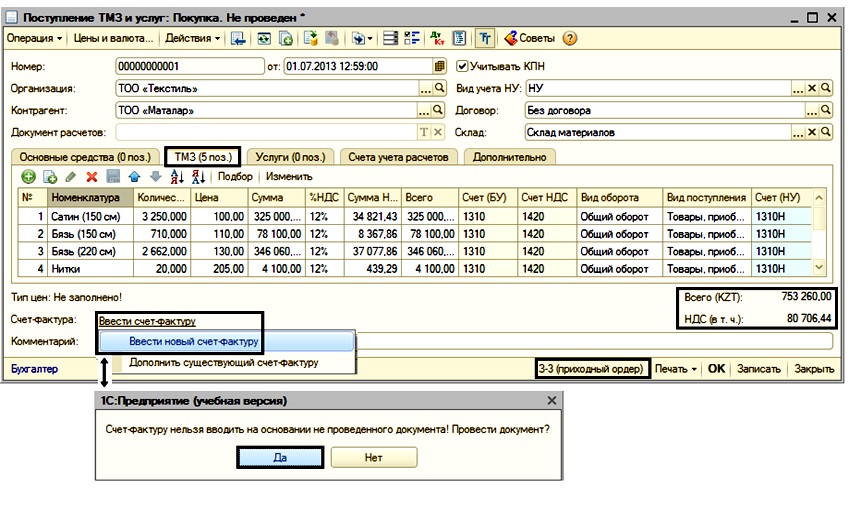Move row up with blue arrow
Image resolution: width=849 pixels, height=510 pixels.
pyautogui.click(x=134, y=177)
